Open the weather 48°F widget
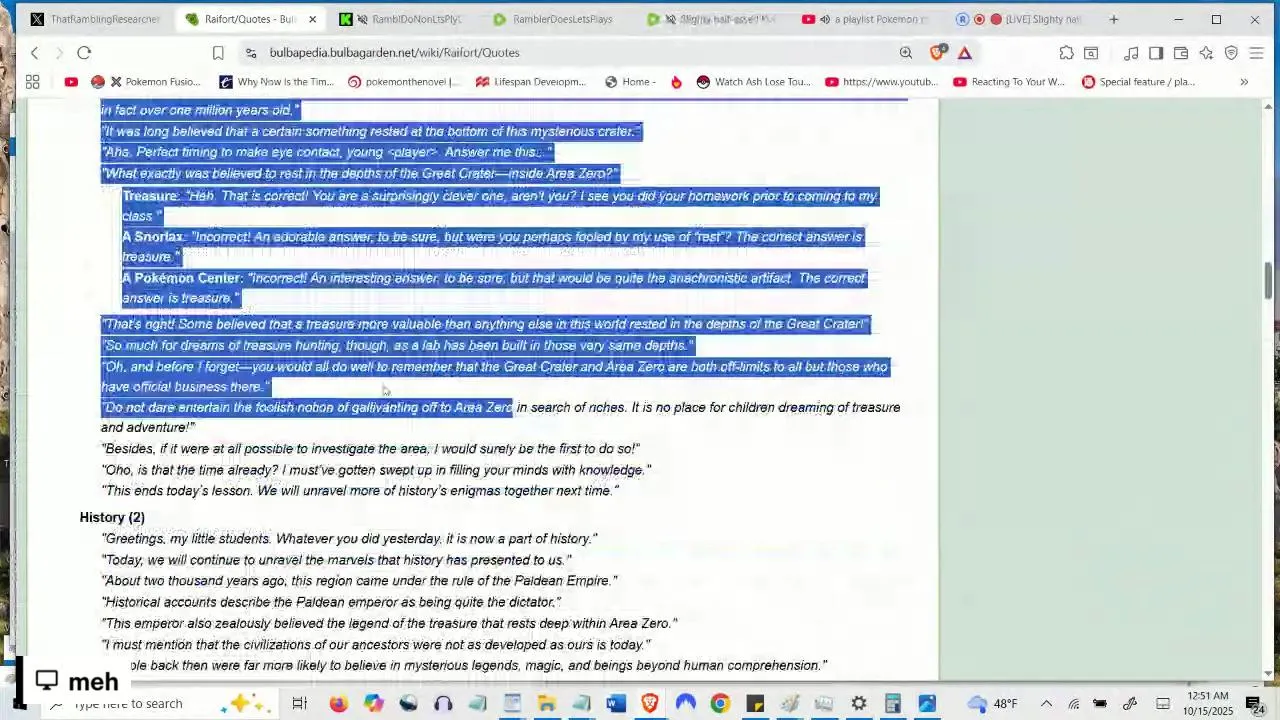The height and width of the screenshot is (720, 1280). click(993, 704)
